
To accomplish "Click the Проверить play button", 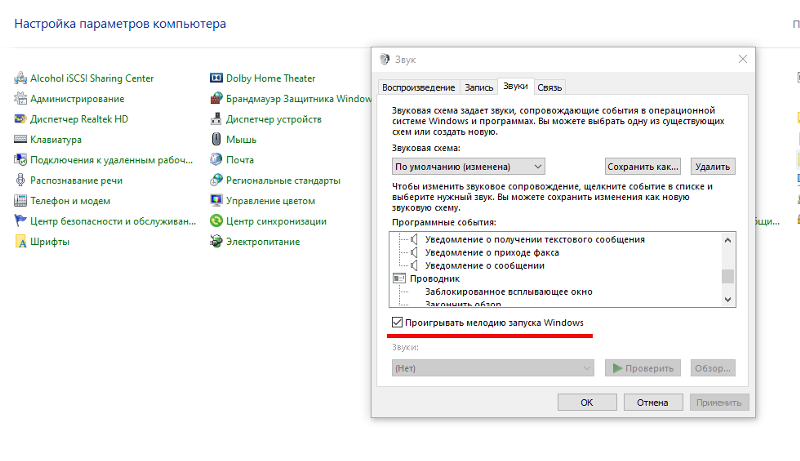I will tap(643, 368).
